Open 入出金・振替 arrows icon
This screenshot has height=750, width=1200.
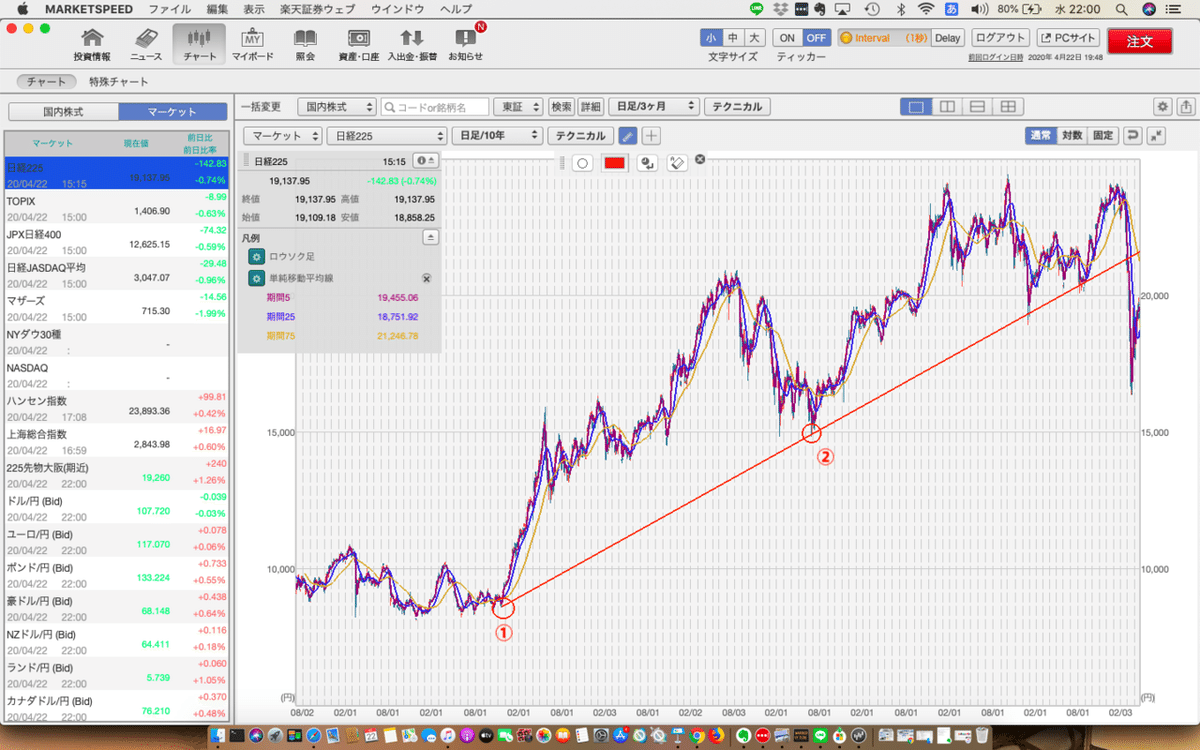pos(411,44)
